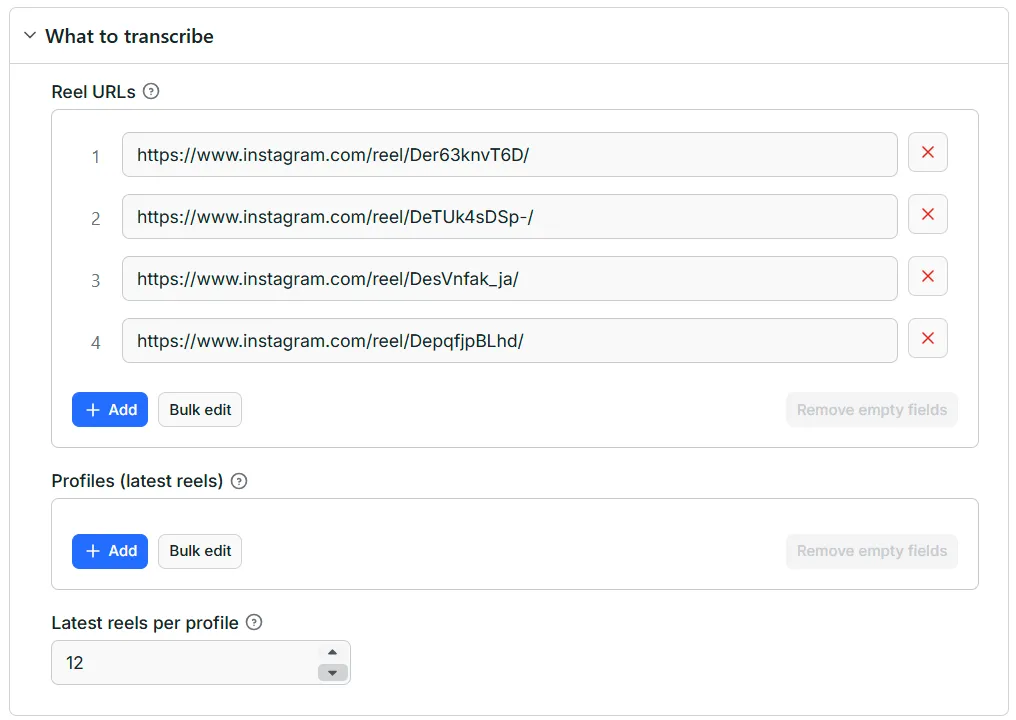
Task: Remove empty fields in Profiles
Action: tap(872, 551)
